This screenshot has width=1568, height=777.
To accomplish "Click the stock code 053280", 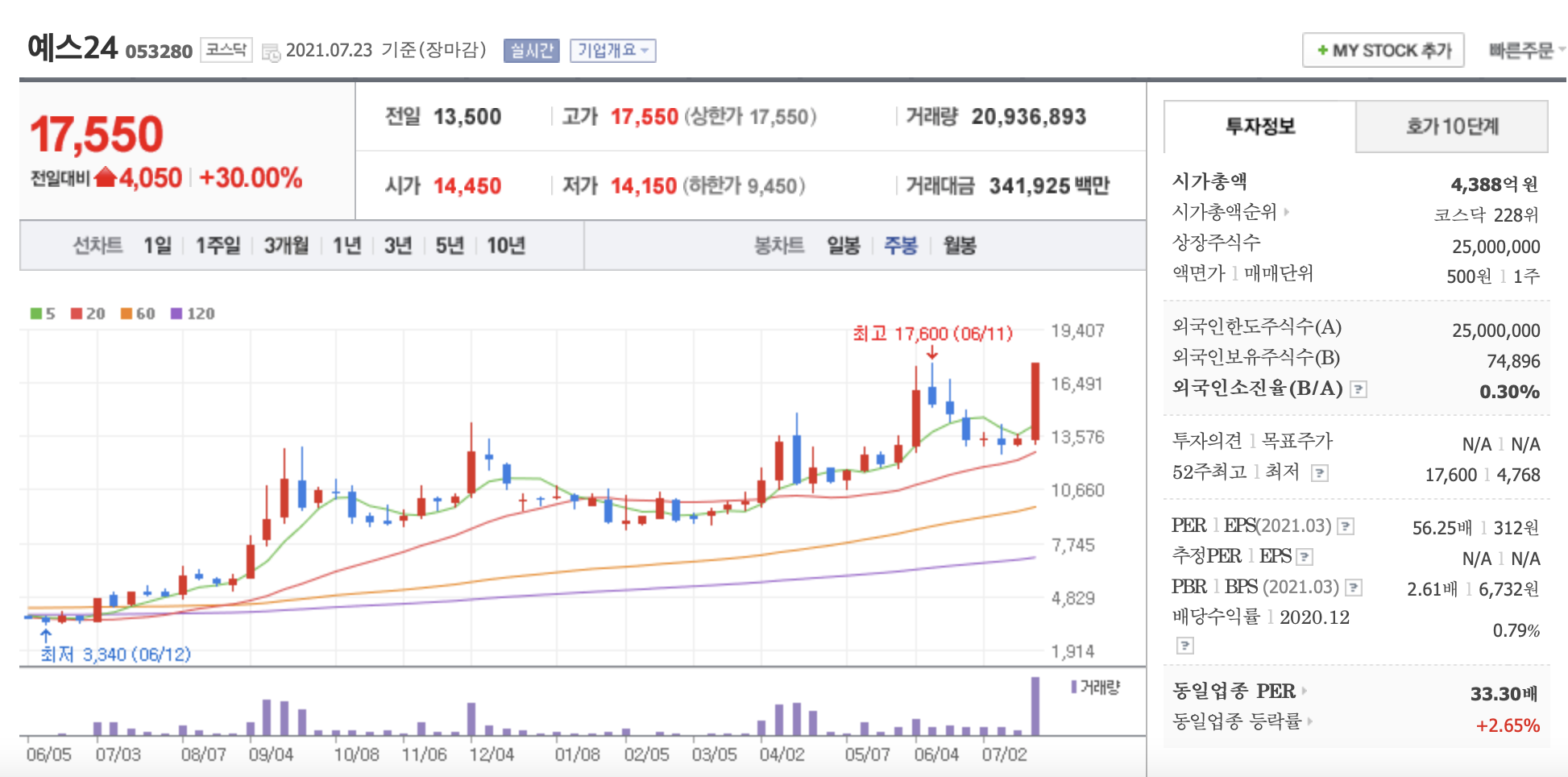I will coord(159,52).
